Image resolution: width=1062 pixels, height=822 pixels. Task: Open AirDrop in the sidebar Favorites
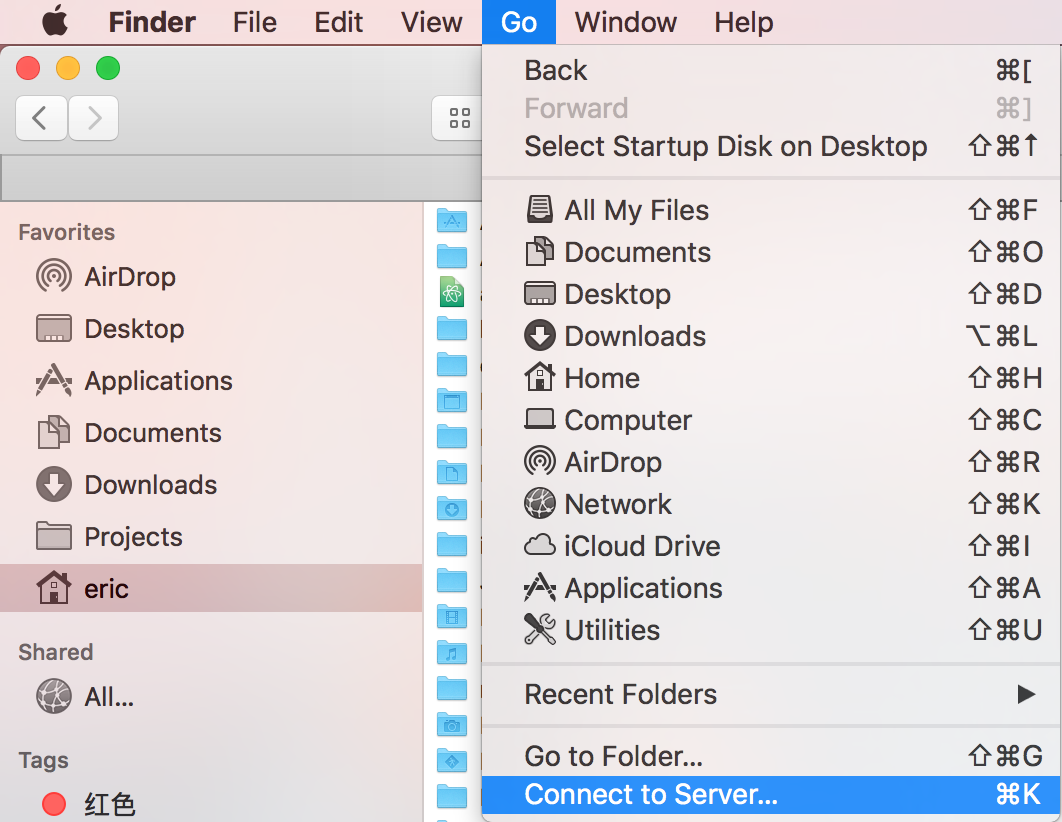[106, 277]
